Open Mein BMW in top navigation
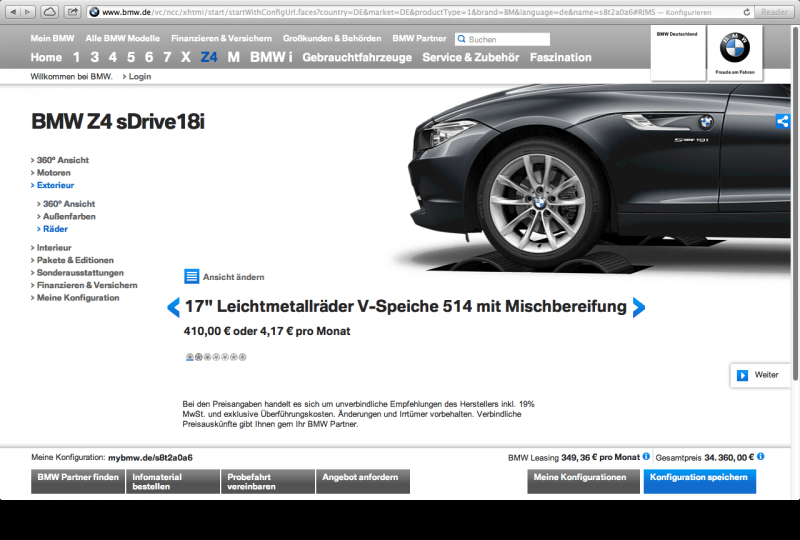The width and height of the screenshot is (800, 540). pyautogui.click(x=52, y=38)
